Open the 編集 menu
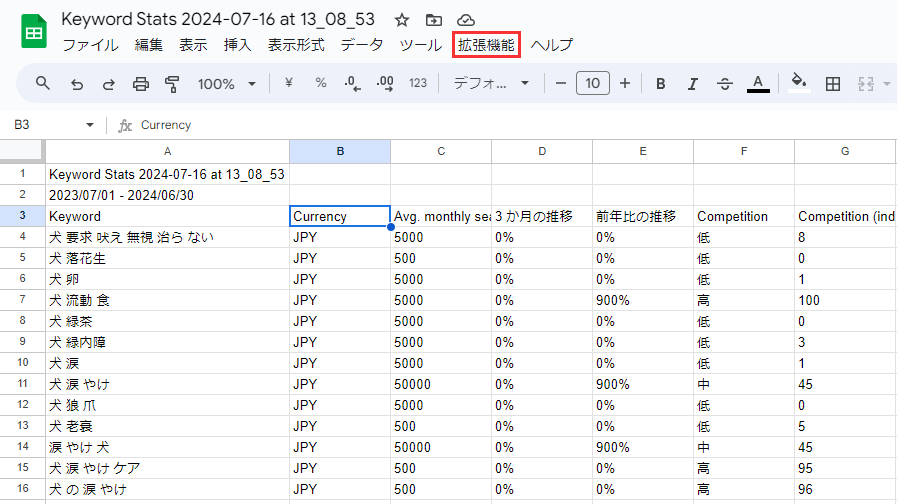The width and height of the screenshot is (897, 504). coord(149,45)
